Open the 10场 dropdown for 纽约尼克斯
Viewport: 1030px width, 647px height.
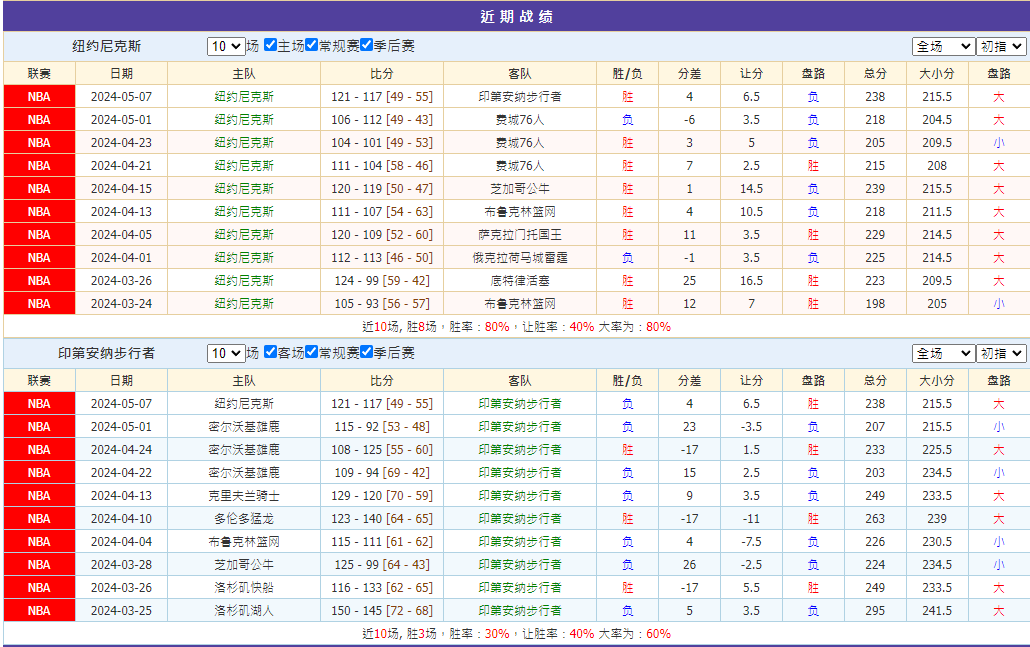226,46
